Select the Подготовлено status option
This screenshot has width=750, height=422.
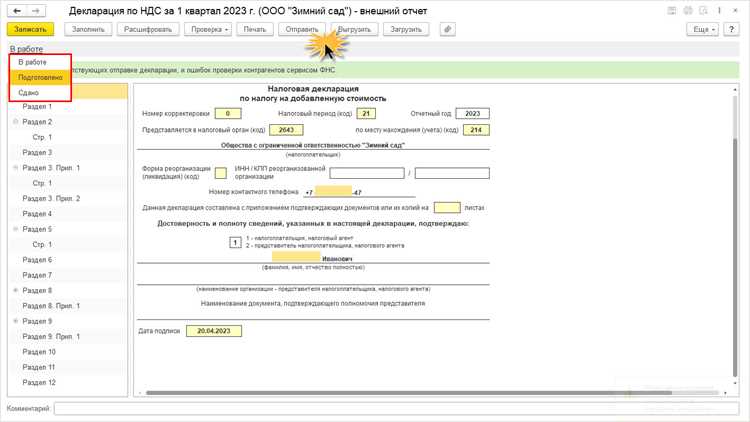40,77
